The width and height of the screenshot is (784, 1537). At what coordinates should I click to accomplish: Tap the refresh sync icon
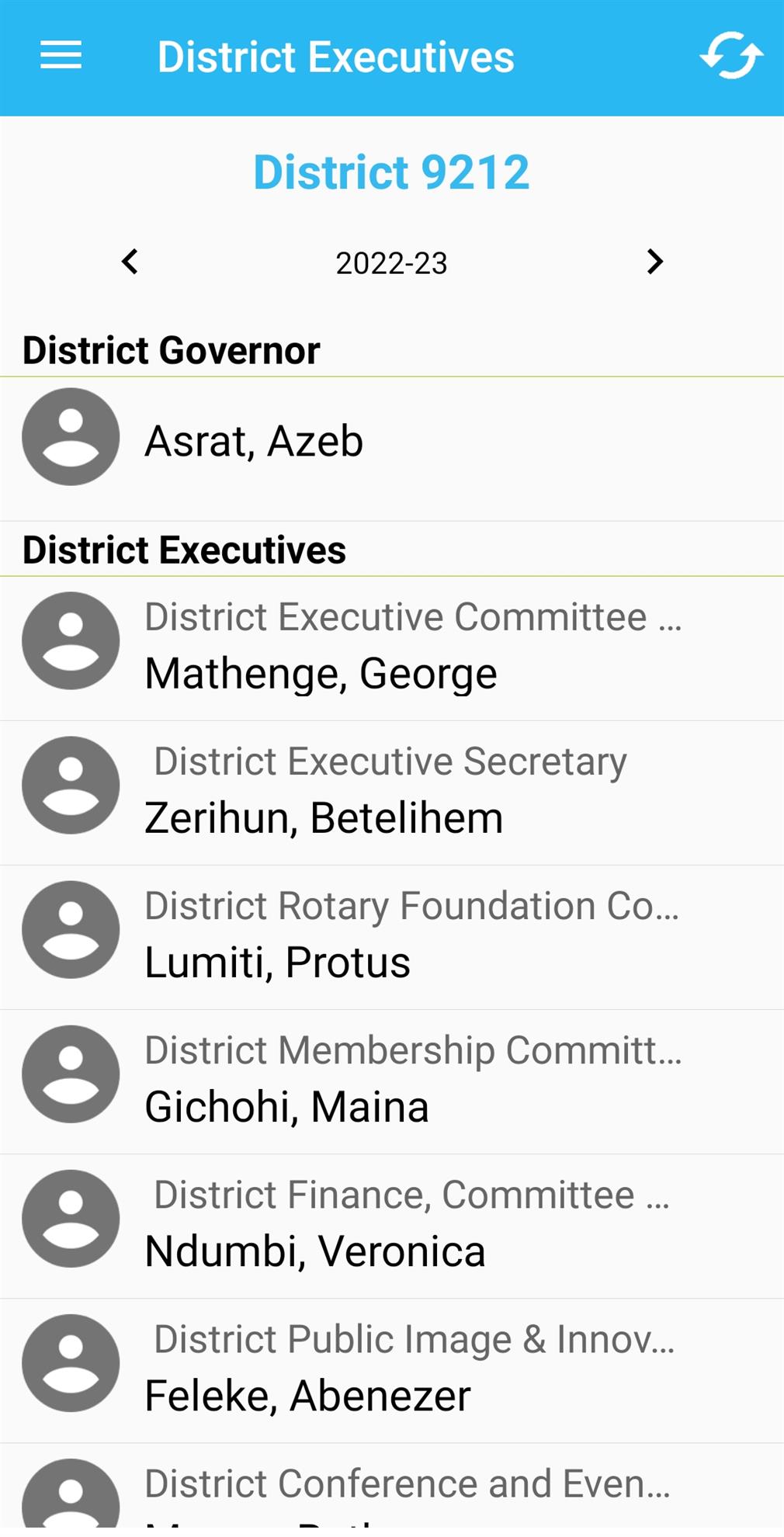(731, 56)
